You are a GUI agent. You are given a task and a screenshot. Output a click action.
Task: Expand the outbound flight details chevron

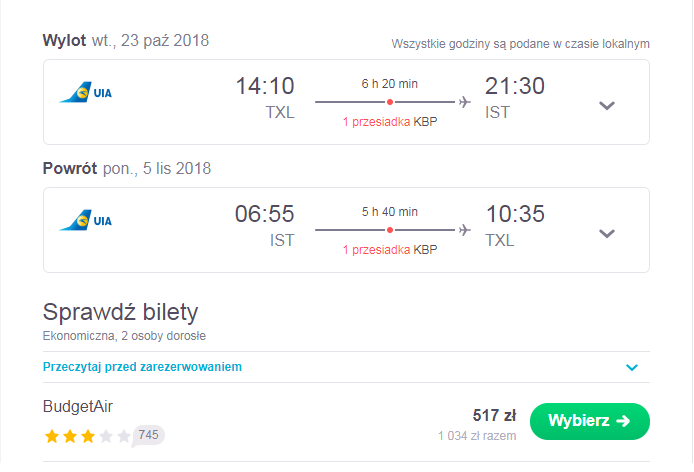click(x=607, y=105)
